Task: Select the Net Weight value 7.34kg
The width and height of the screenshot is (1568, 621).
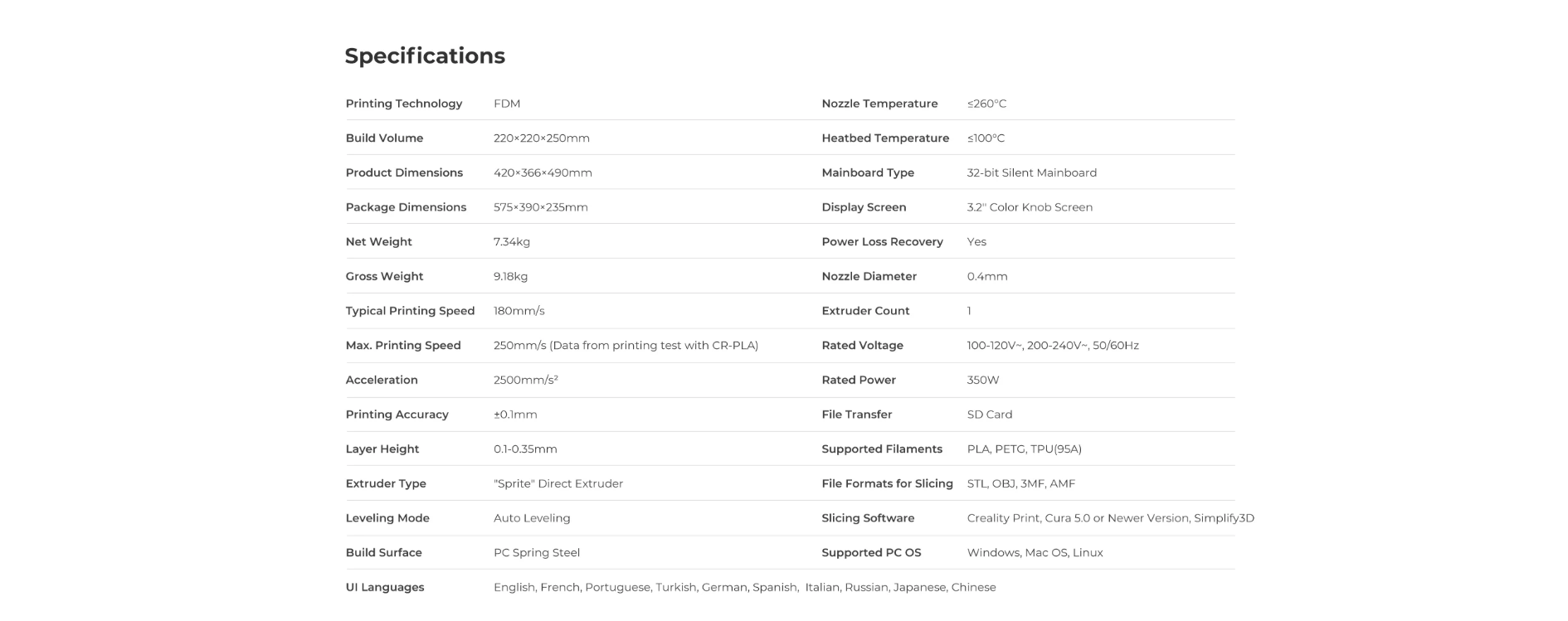Action: click(512, 242)
